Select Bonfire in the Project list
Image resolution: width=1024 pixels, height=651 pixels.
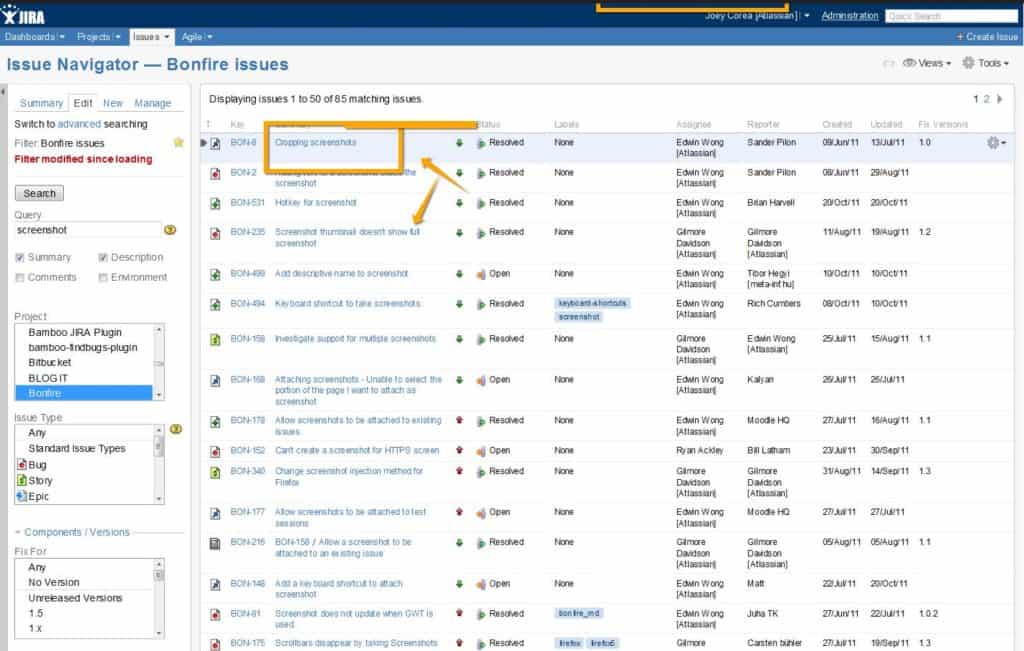point(84,393)
